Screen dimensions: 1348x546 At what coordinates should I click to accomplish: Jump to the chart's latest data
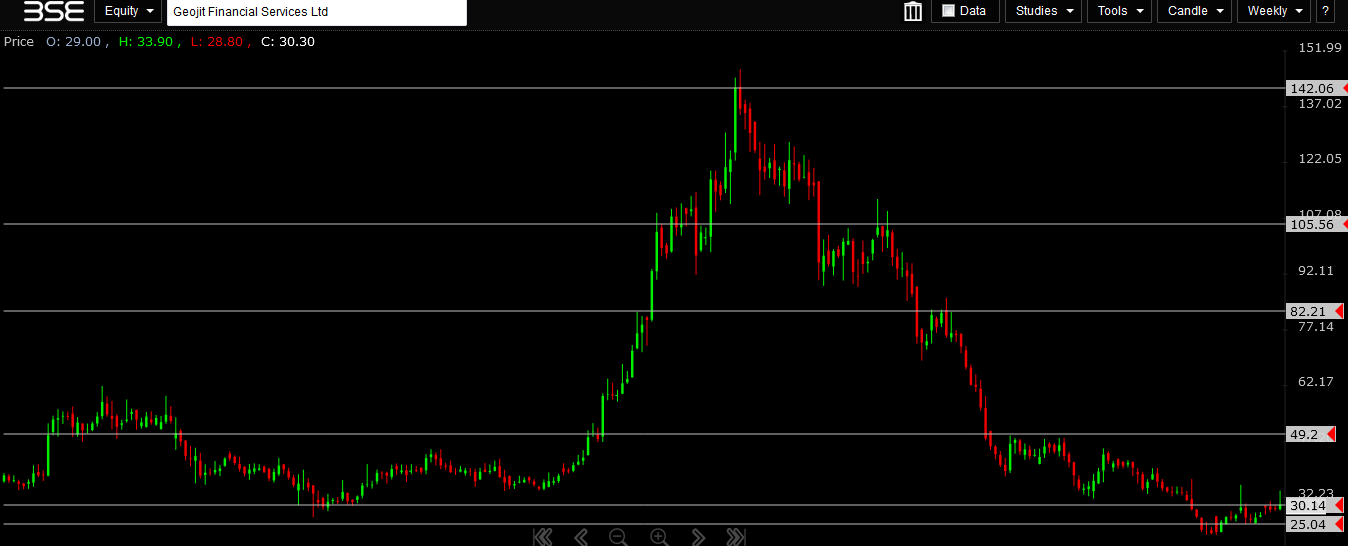pos(735,537)
